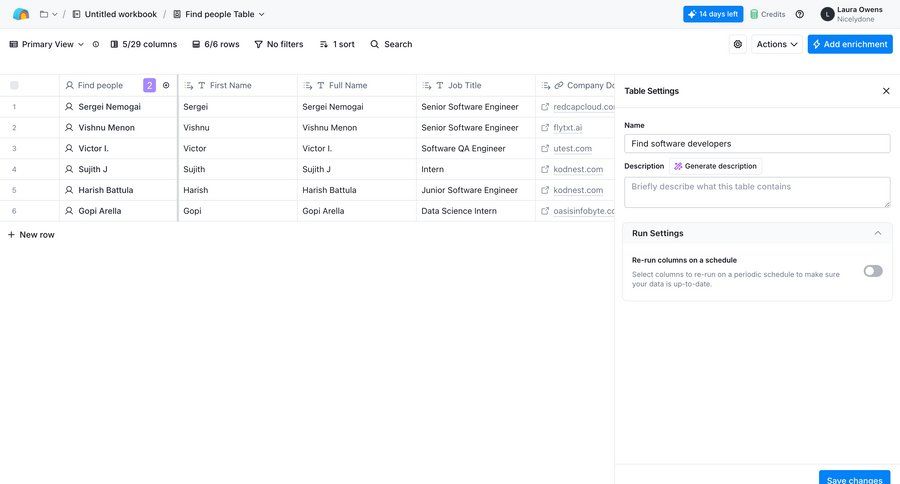This screenshot has height=484, width=900.
Task: Click the Find people column settings icon
Action: (x=166, y=85)
